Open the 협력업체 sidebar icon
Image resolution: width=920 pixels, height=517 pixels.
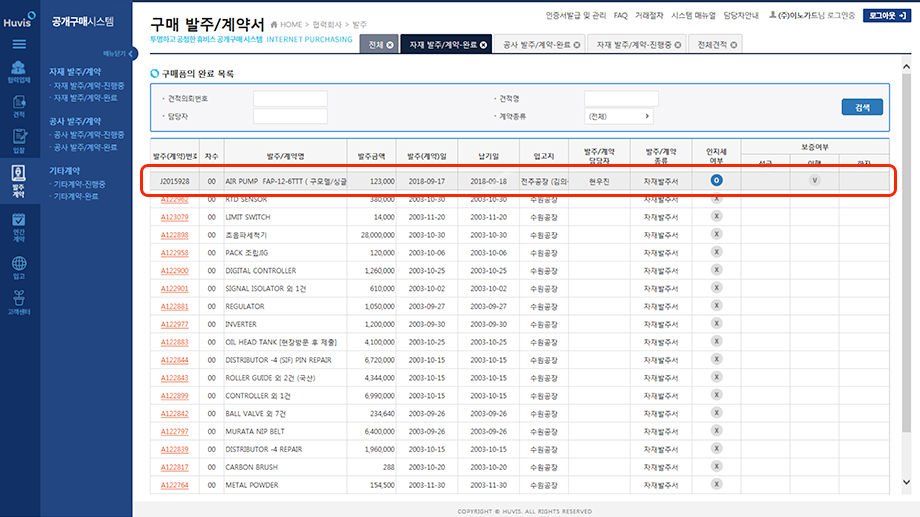tap(19, 72)
